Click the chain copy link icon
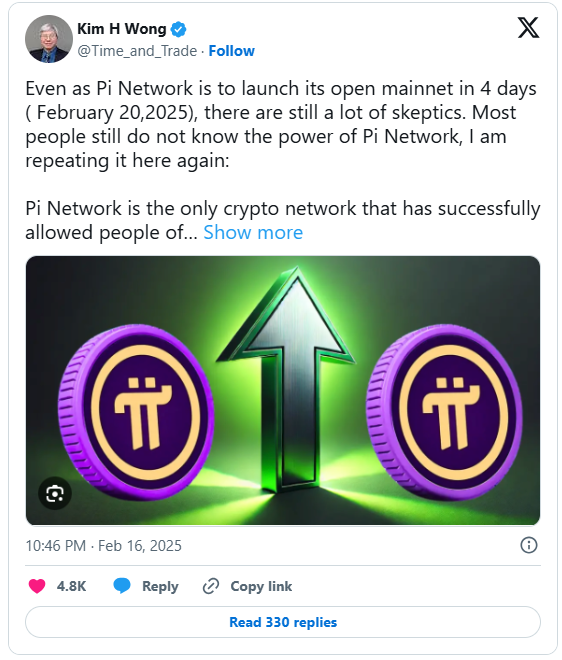The width and height of the screenshot is (562, 660). [211, 586]
